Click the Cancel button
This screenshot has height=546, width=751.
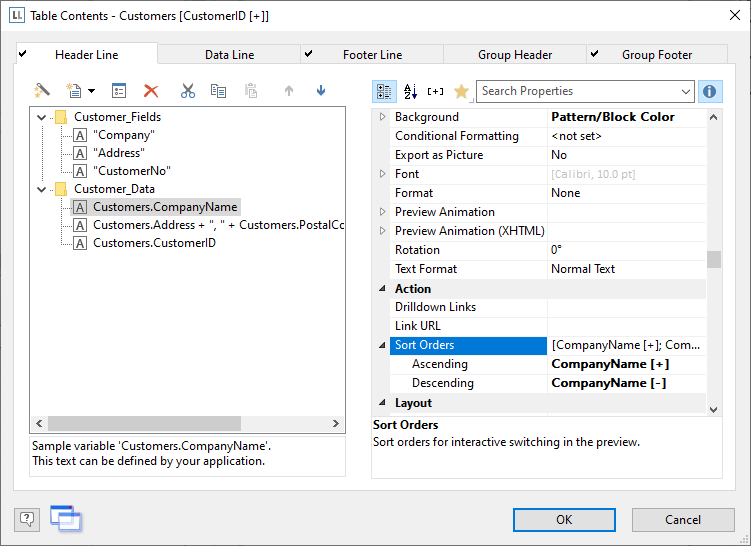[683, 520]
